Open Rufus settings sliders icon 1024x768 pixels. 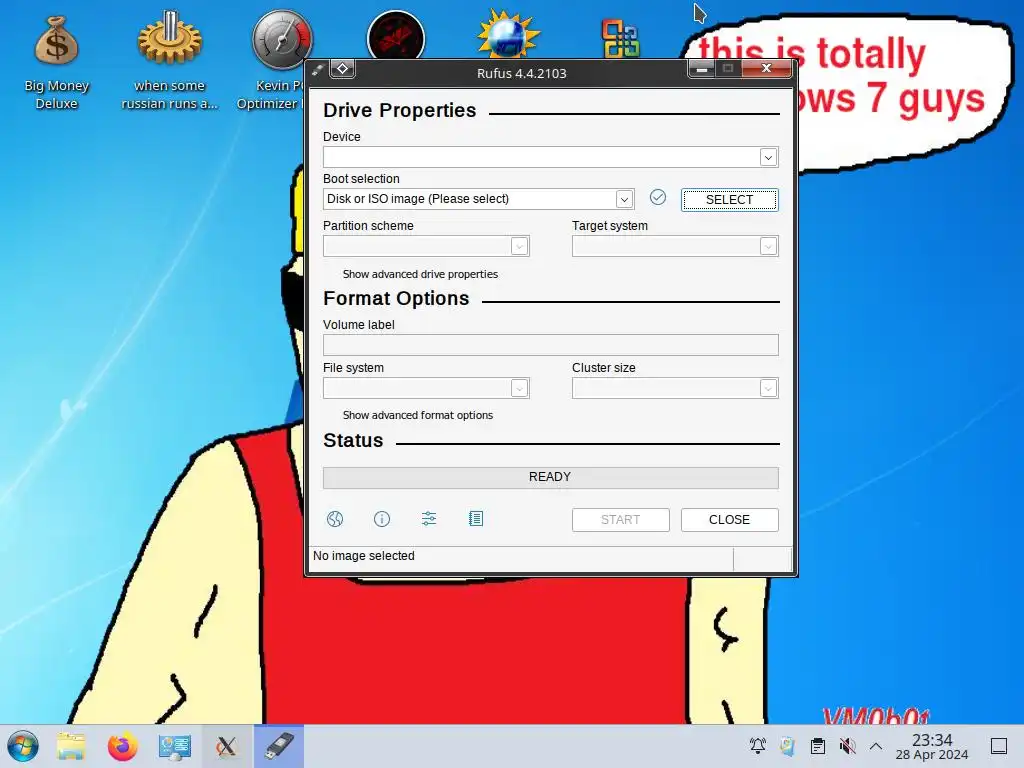tap(429, 519)
